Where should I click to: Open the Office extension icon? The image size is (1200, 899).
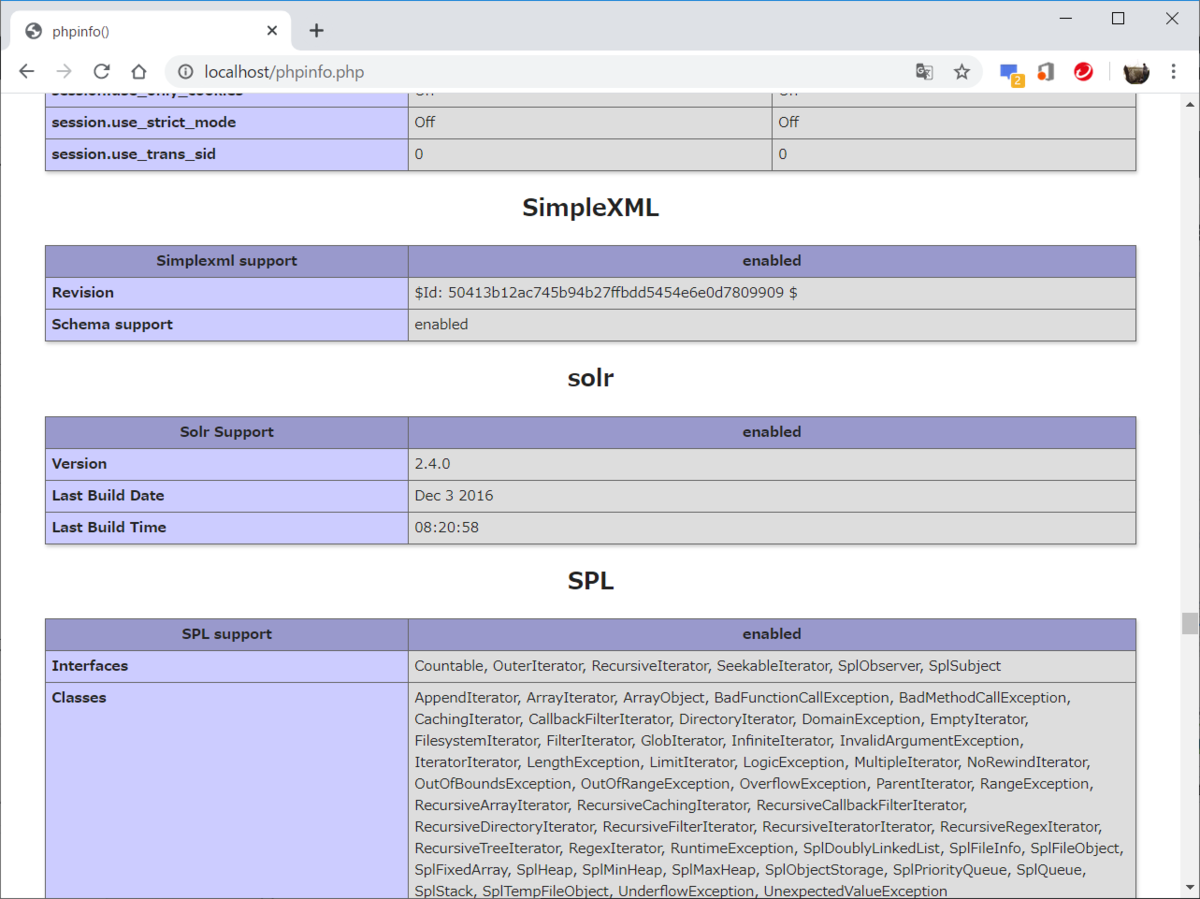click(x=1046, y=72)
